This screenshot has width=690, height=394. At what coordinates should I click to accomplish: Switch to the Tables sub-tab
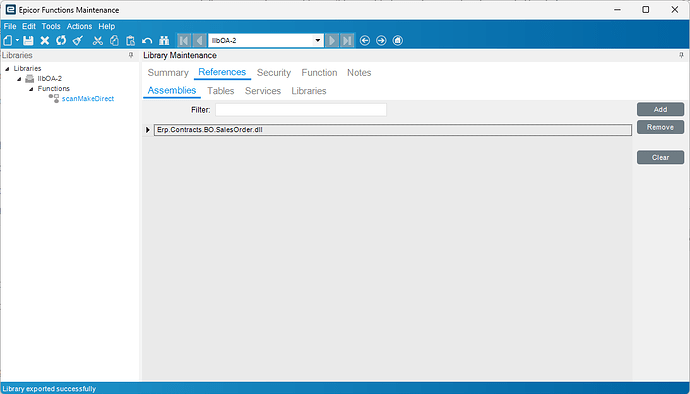point(220,91)
